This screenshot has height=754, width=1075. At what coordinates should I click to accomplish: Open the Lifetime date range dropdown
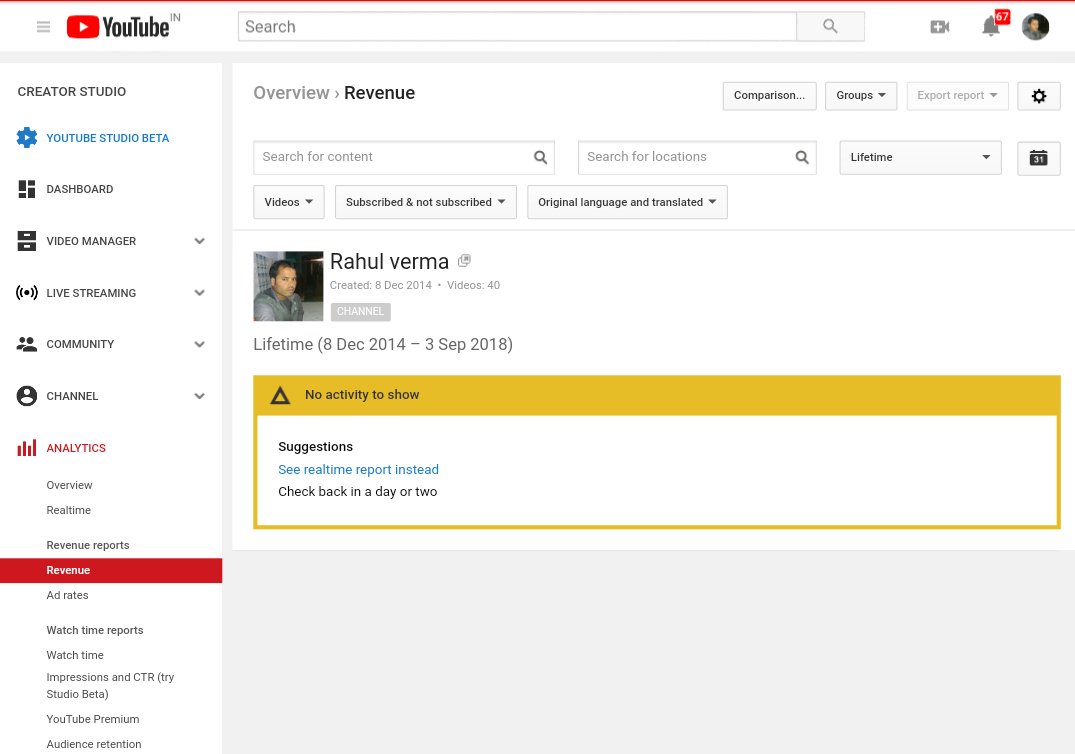[x=920, y=158]
